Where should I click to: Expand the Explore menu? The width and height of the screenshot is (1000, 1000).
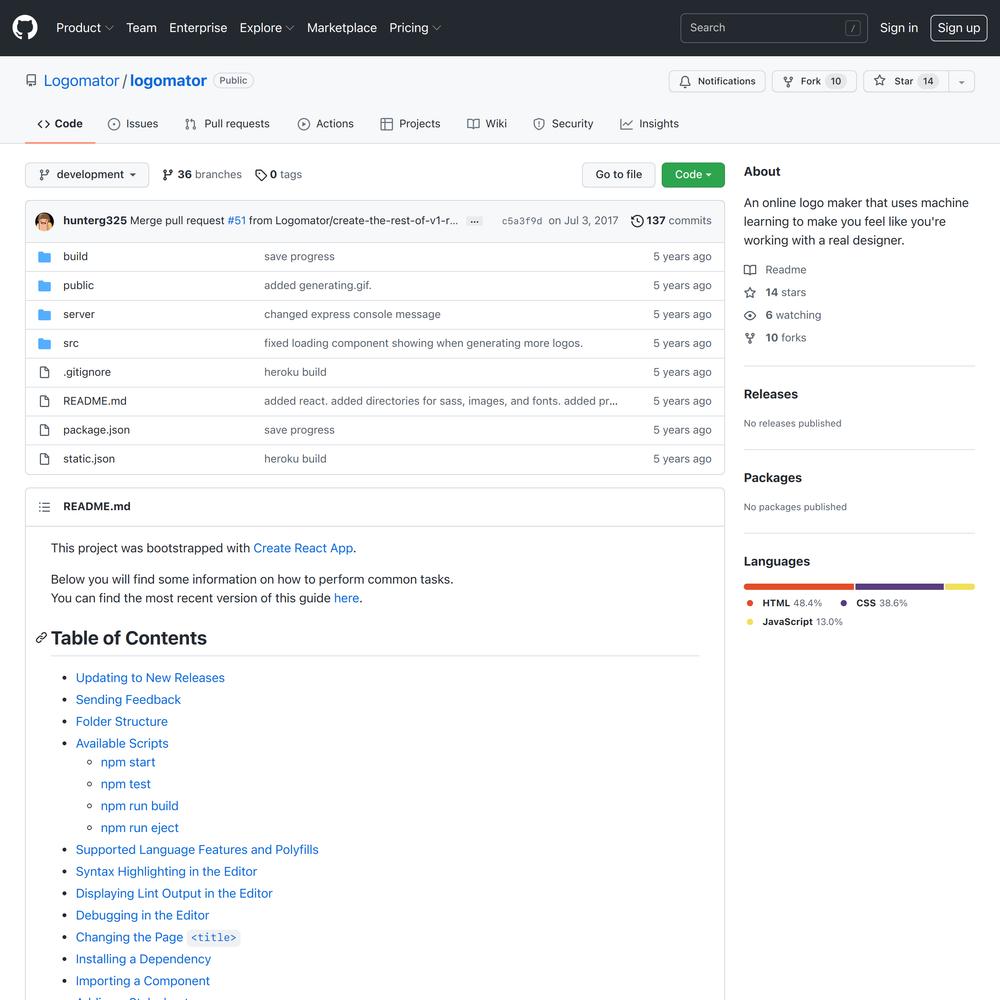tap(267, 28)
